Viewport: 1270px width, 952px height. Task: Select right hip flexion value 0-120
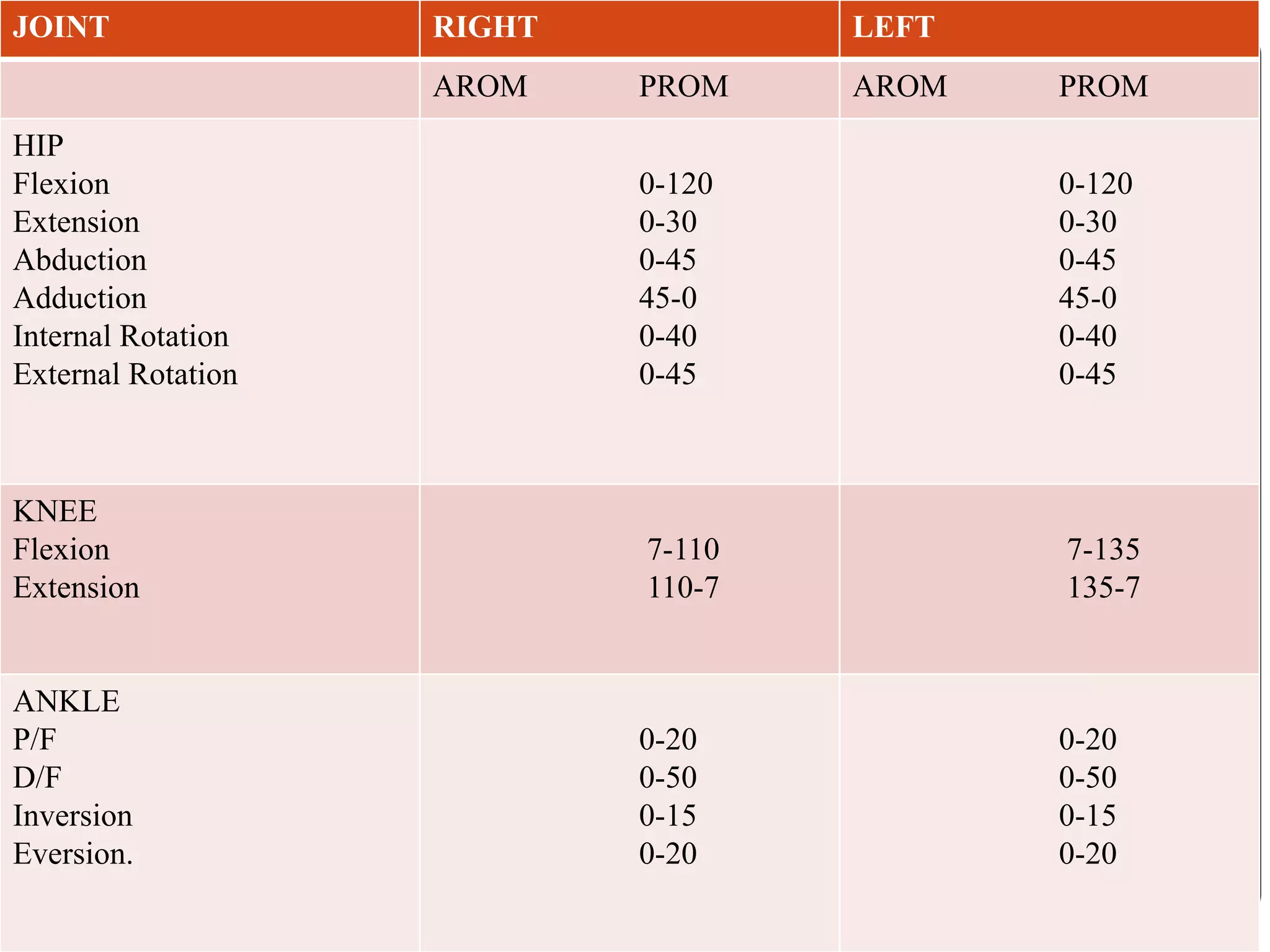(x=676, y=184)
